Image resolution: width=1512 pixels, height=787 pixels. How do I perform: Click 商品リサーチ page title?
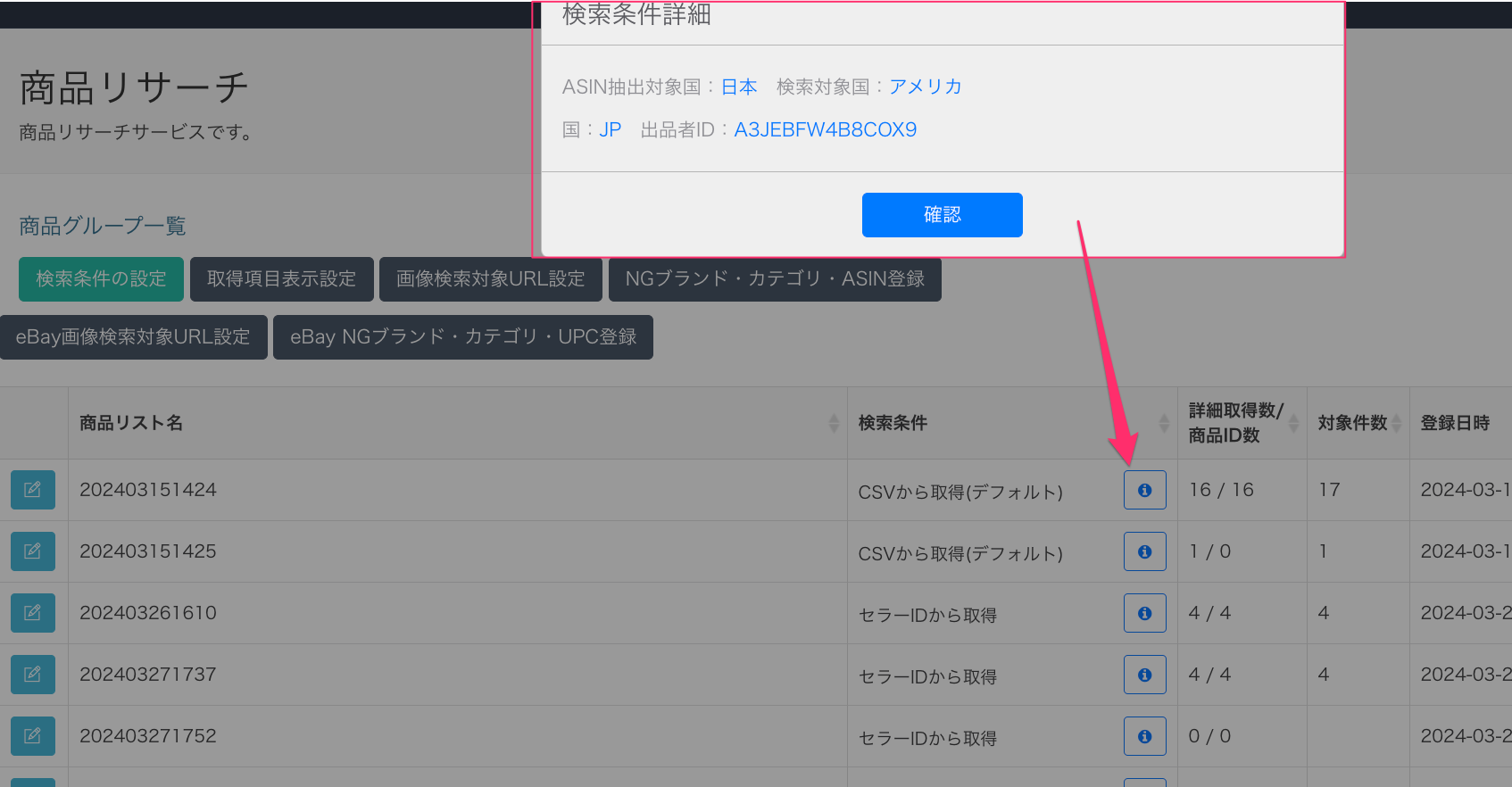click(134, 88)
